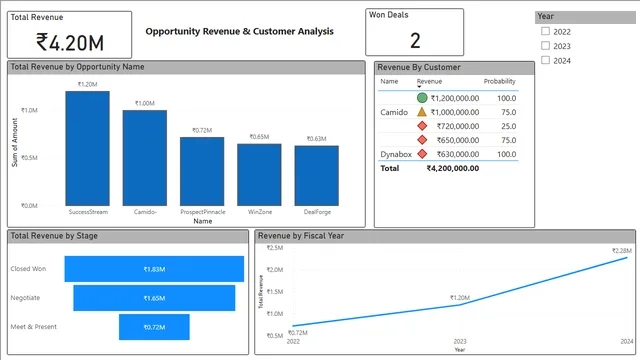Click the red diamond icon beside ₹720,000.00
The width and height of the screenshot is (640, 360).
tap(422, 126)
